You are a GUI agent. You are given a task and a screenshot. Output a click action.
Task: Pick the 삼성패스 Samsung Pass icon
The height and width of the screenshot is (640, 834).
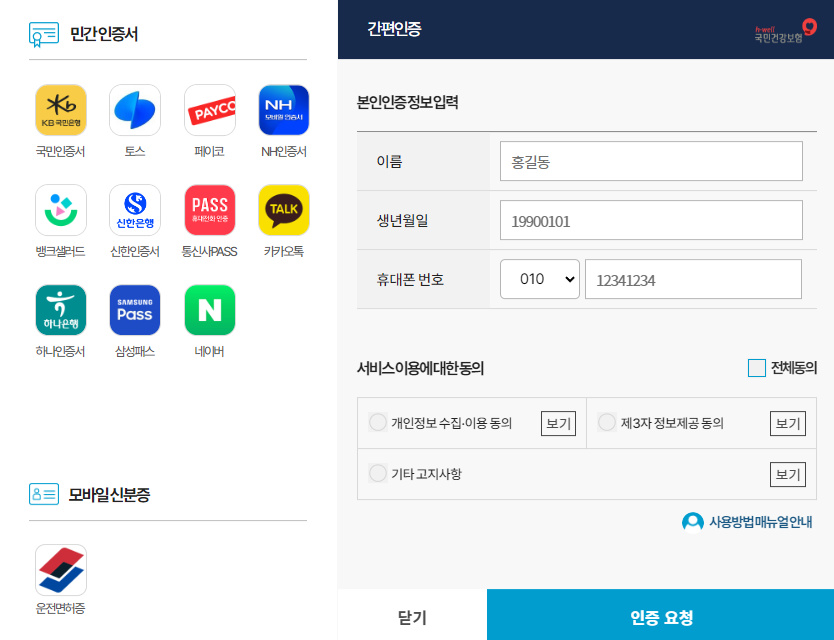coord(135,310)
